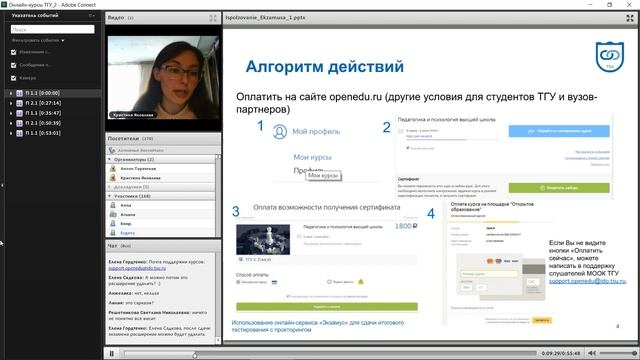Click the playback time counter
640x360 pixels.
(x=561, y=353)
